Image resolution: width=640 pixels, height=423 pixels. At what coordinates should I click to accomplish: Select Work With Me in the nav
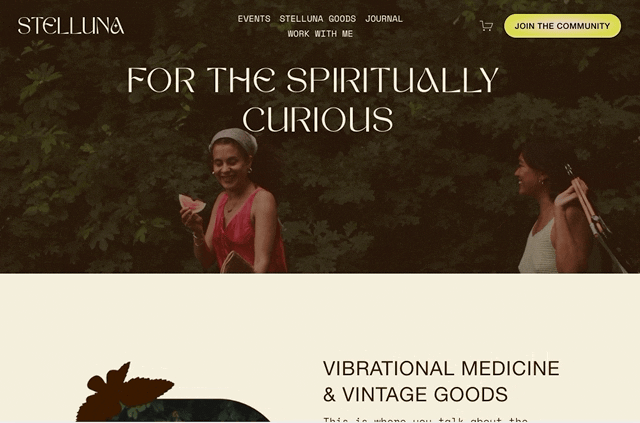(320, 34)
